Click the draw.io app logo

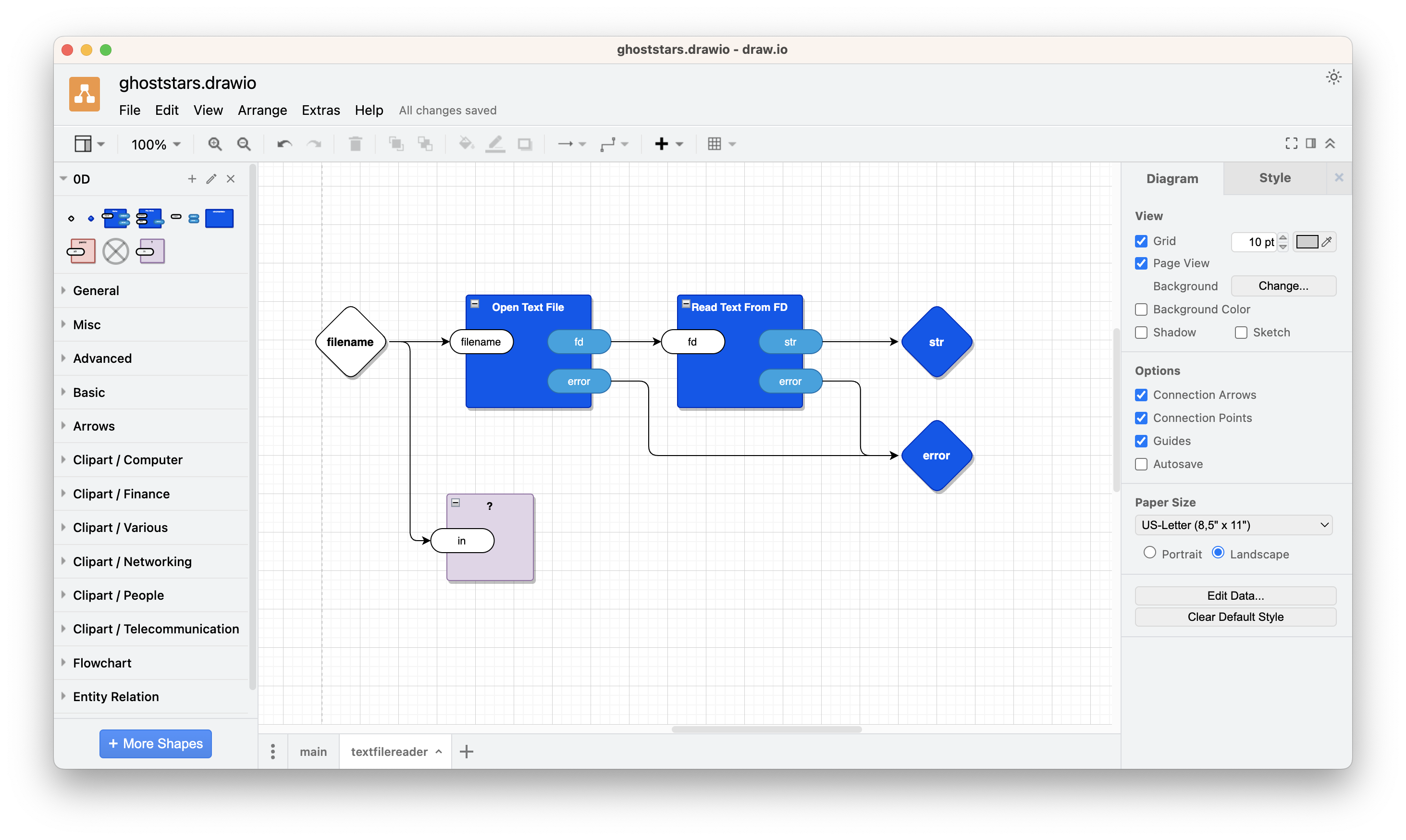(x=85, y=94)
